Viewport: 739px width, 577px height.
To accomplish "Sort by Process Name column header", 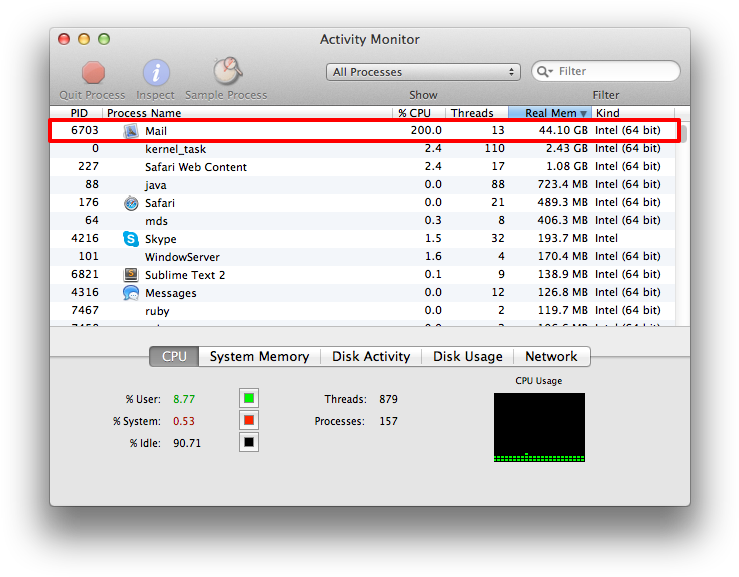I will [247, 113].
